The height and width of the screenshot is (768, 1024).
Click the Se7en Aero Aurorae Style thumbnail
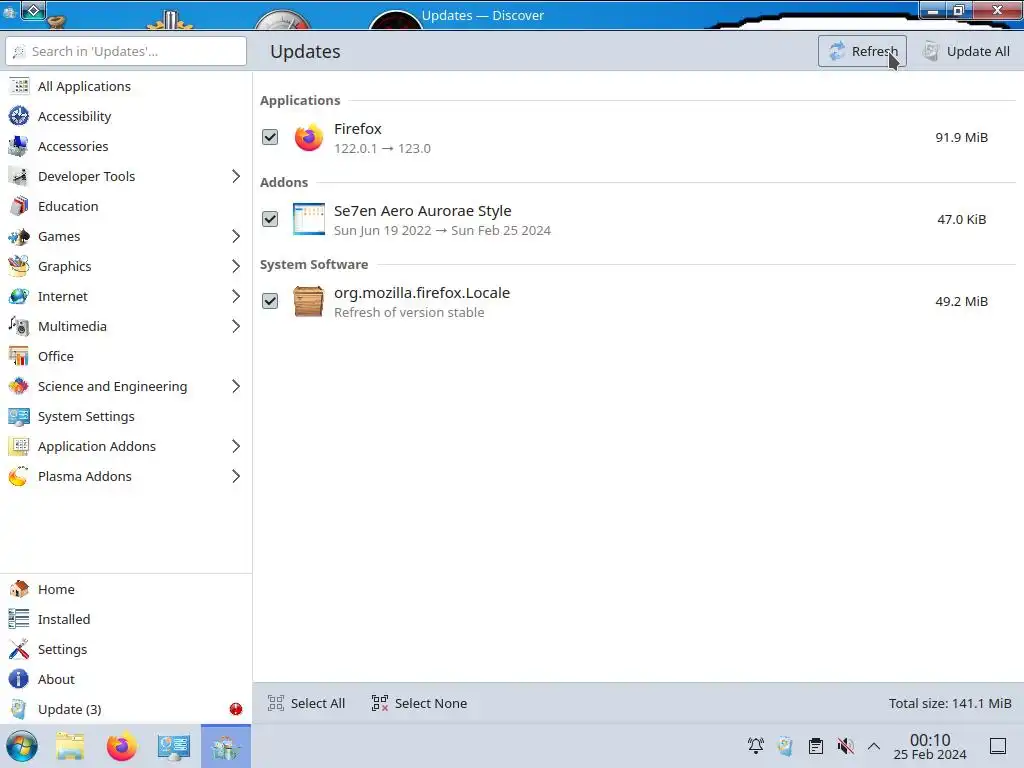pyautogui.click(x=308, y=219)
